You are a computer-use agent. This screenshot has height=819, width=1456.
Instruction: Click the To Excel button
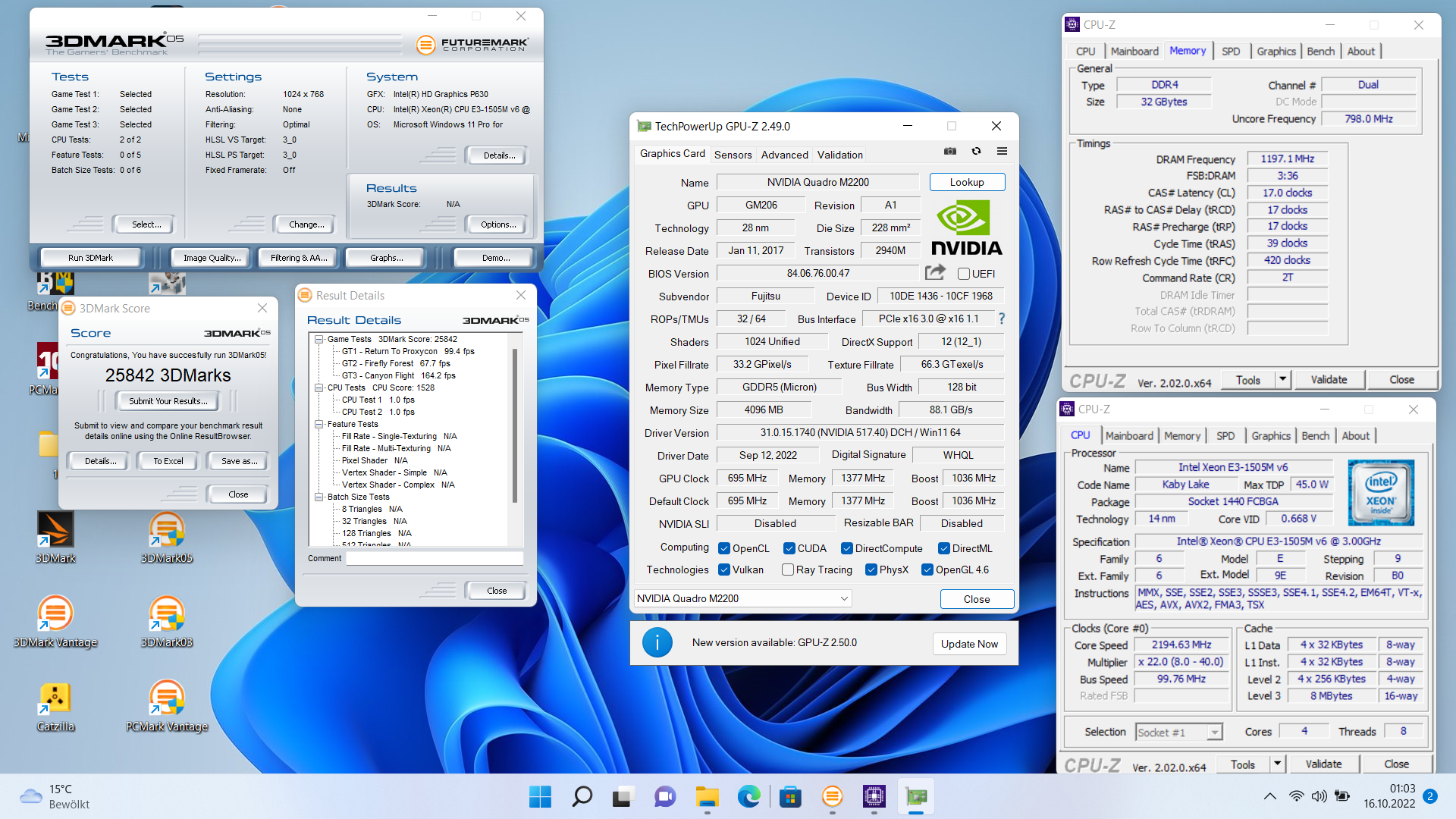tap(168, 461)
